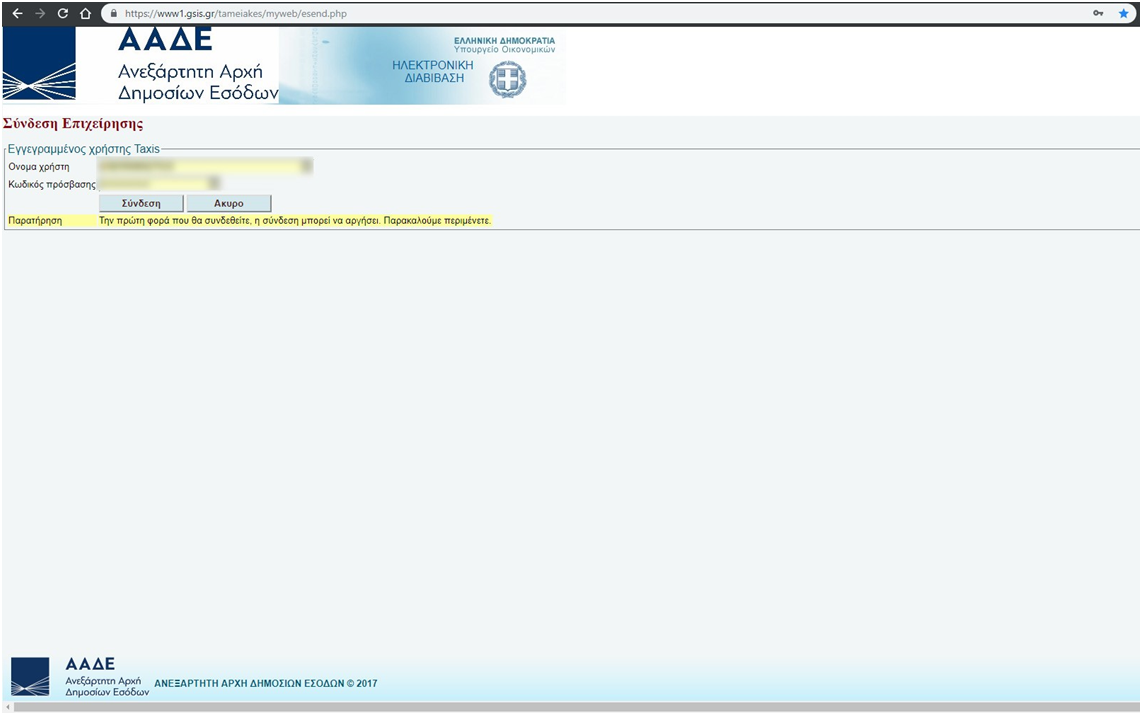Focus the Κωδικός πρόσβασης password field
The image size is (1142, 715).
click(159, 184)
